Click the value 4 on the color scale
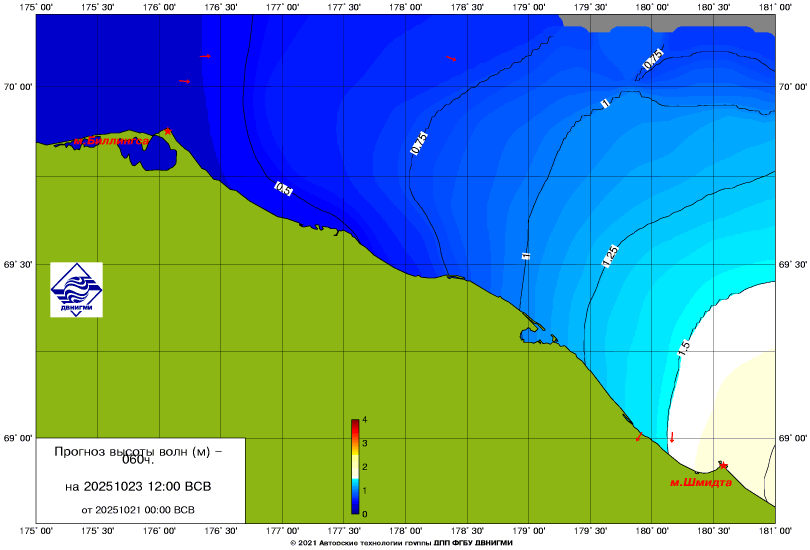The height and width of the screenshot is (550, 810). pos(366,419)
